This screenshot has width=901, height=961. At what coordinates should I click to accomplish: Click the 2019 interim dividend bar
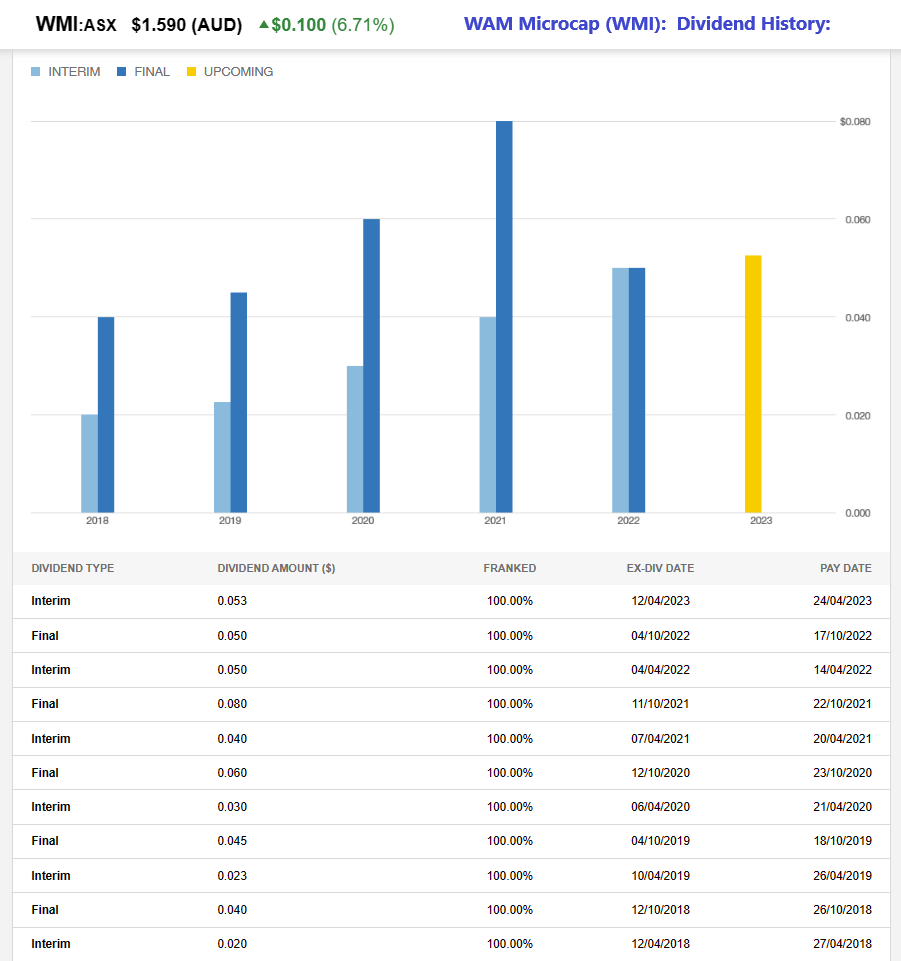(222, 458)
